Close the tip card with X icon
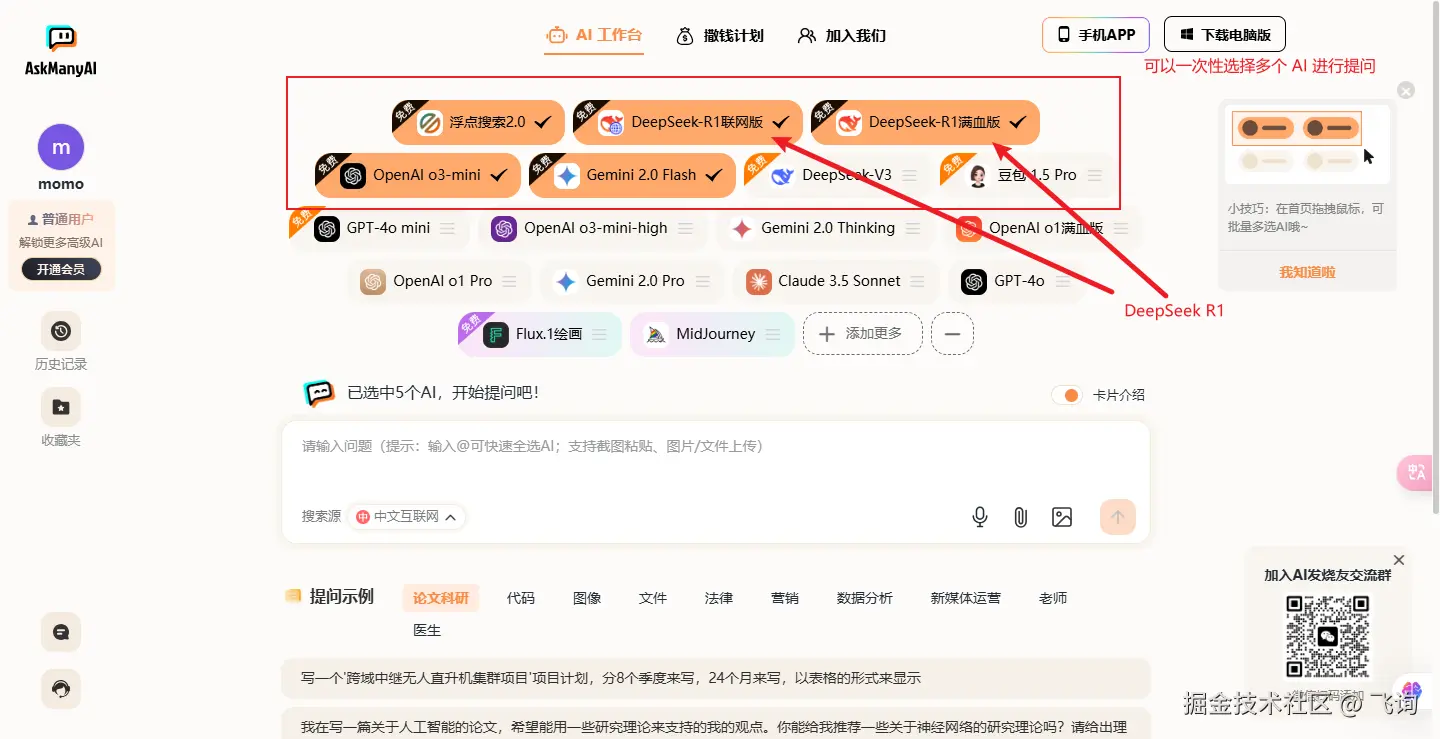Viewport: 1440px width, 739px height. [x=1406, y=90]
